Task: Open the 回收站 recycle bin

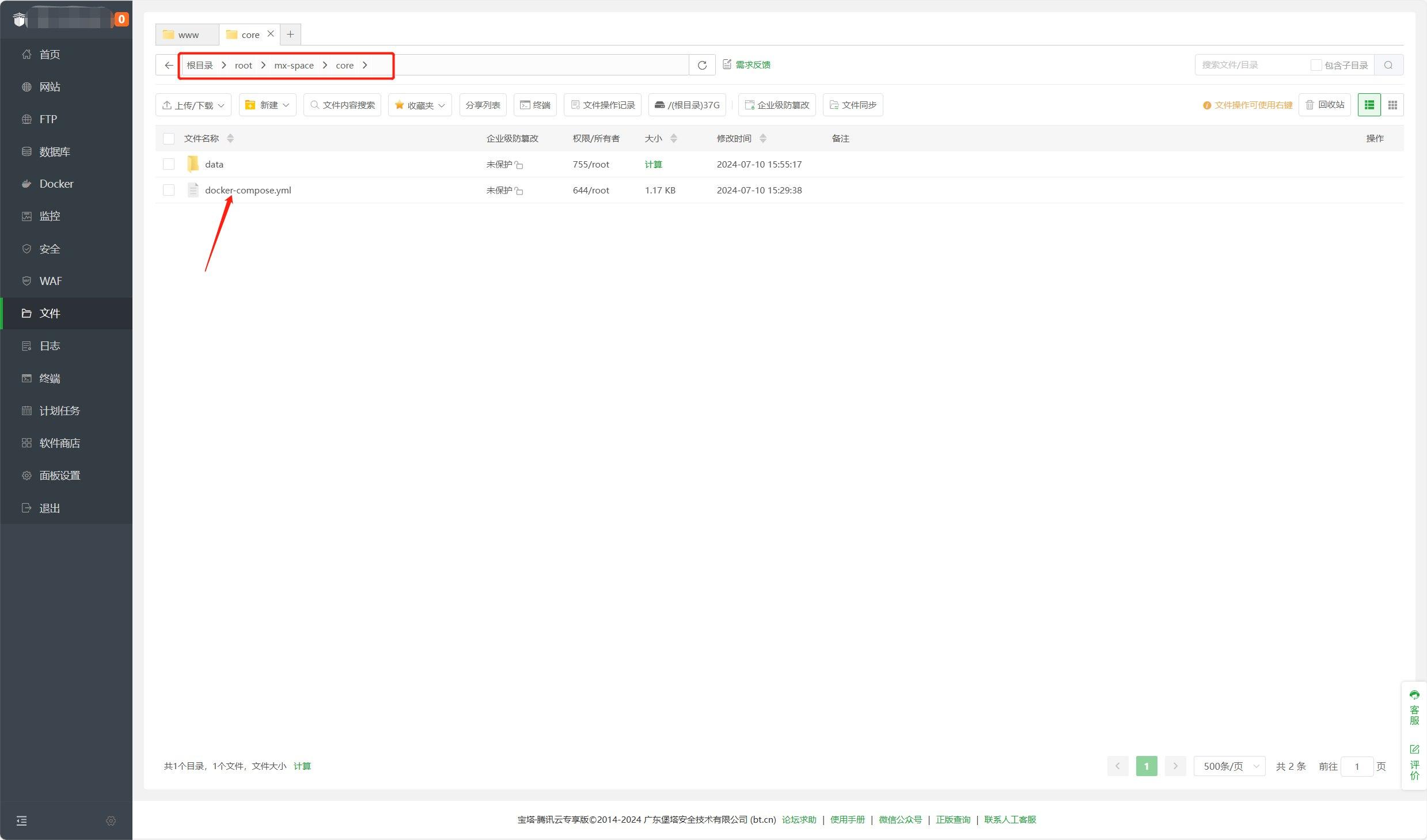Action: pyautogui.click(x=1324, y=105)
